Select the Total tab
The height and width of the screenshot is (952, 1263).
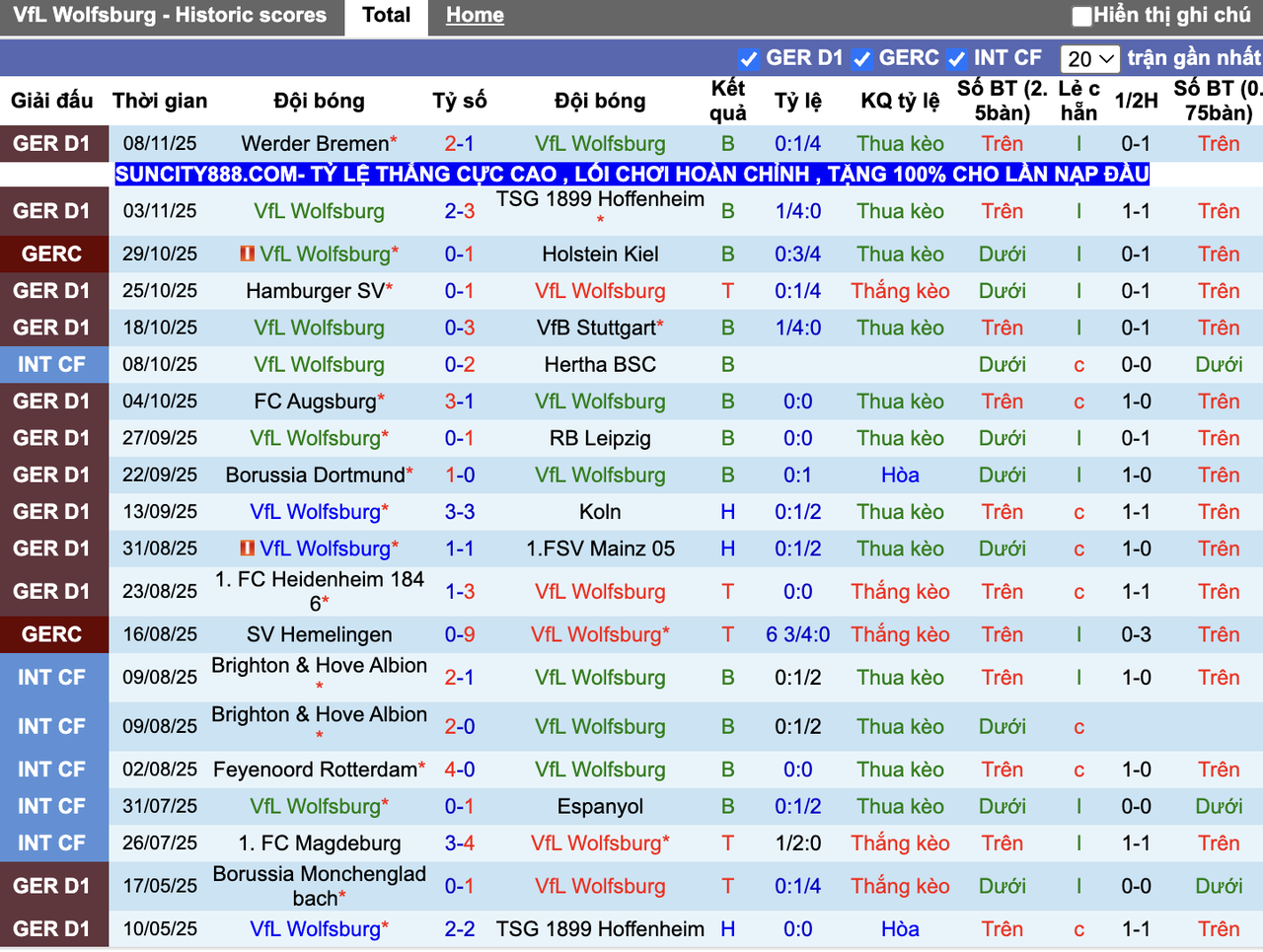click(x=386, y=16)
